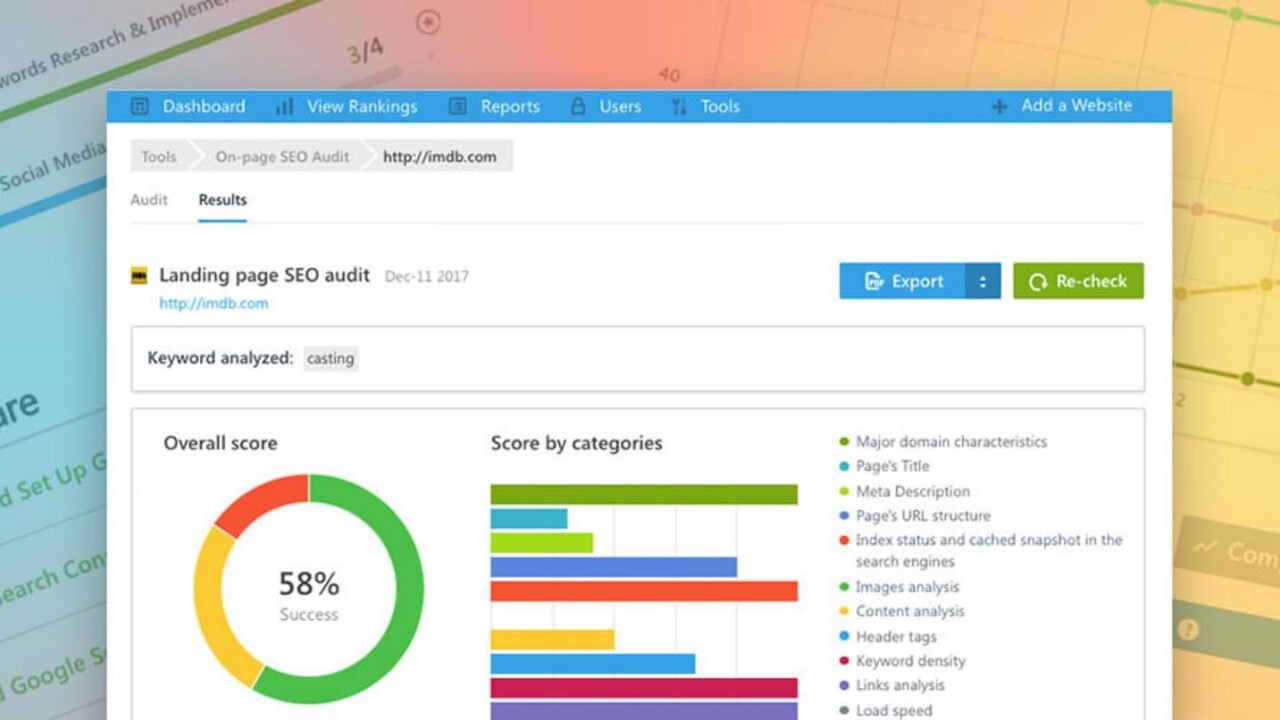Viewport: 1280px width, 720px height.
Task: Click the Users padlock icon
Action: point(577,106)
